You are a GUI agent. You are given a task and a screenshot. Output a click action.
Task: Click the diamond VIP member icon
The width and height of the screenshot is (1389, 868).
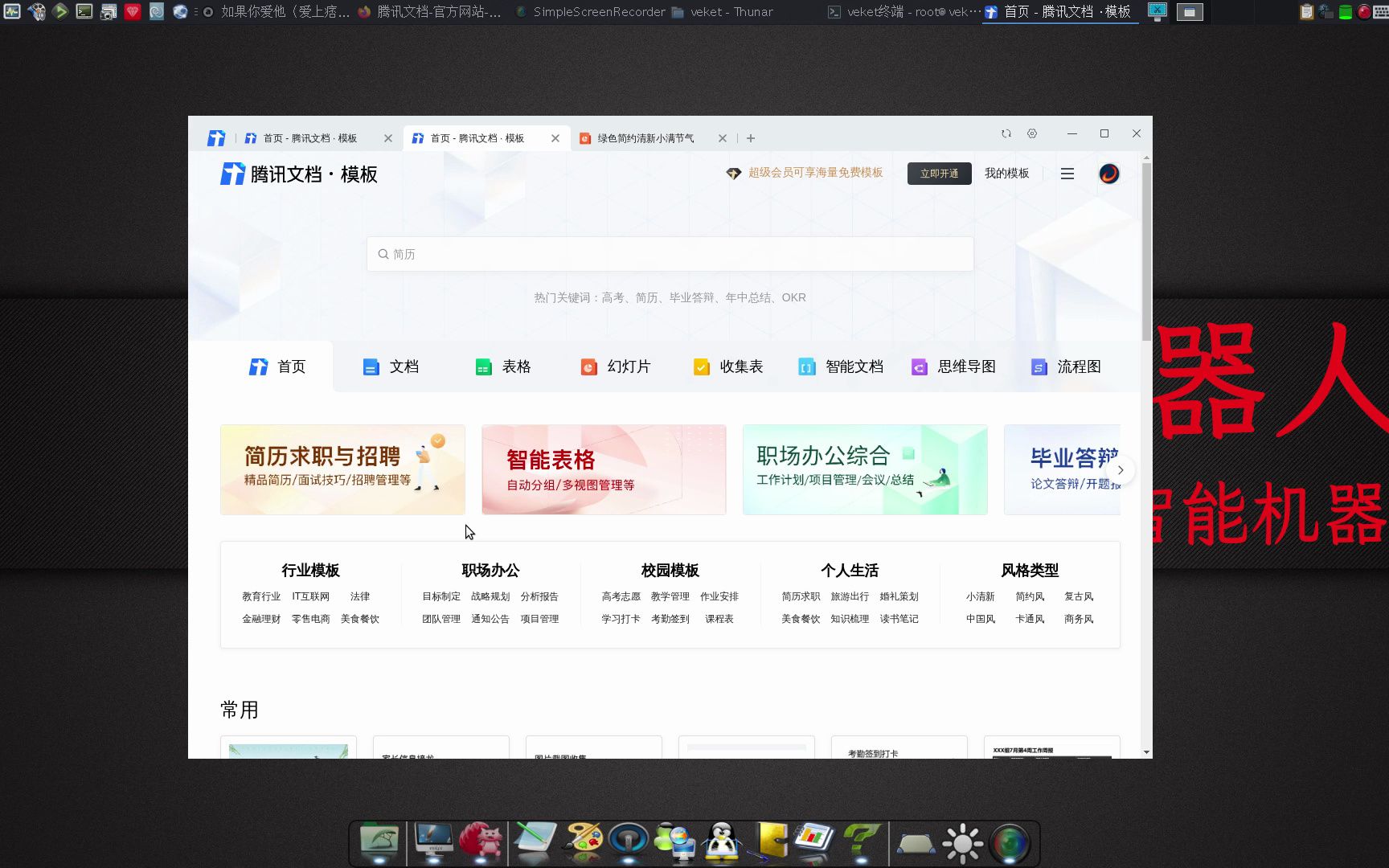(734, 173)
